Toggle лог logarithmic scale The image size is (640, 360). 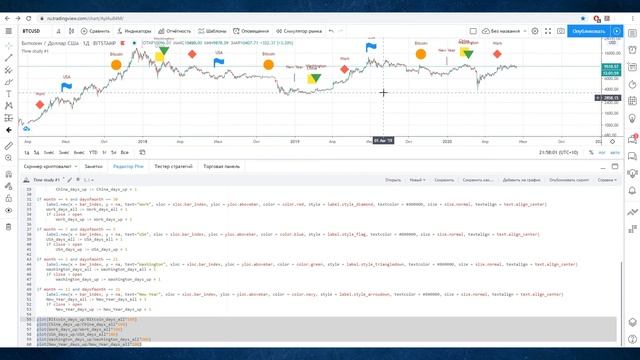602,153
